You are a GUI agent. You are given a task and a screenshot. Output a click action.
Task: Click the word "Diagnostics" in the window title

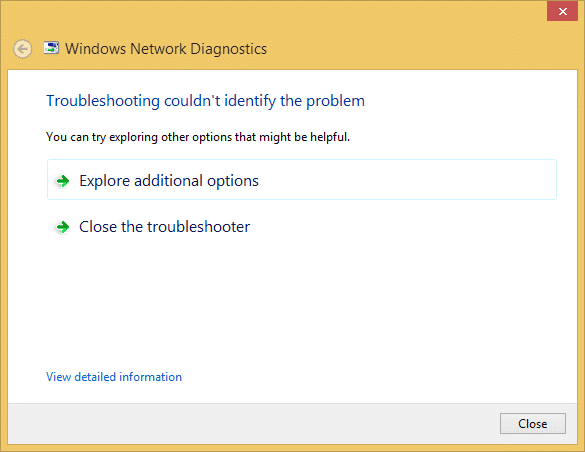229,49
